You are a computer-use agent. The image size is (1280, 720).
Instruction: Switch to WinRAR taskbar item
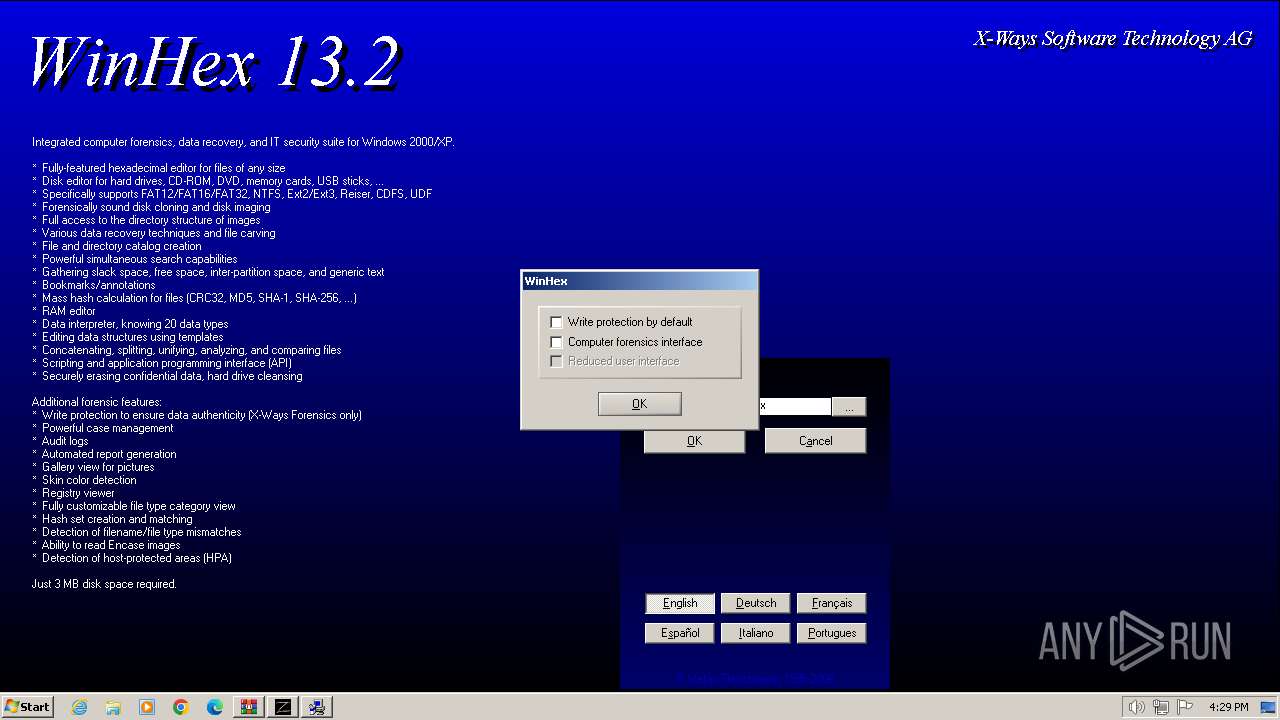(249, 707)
